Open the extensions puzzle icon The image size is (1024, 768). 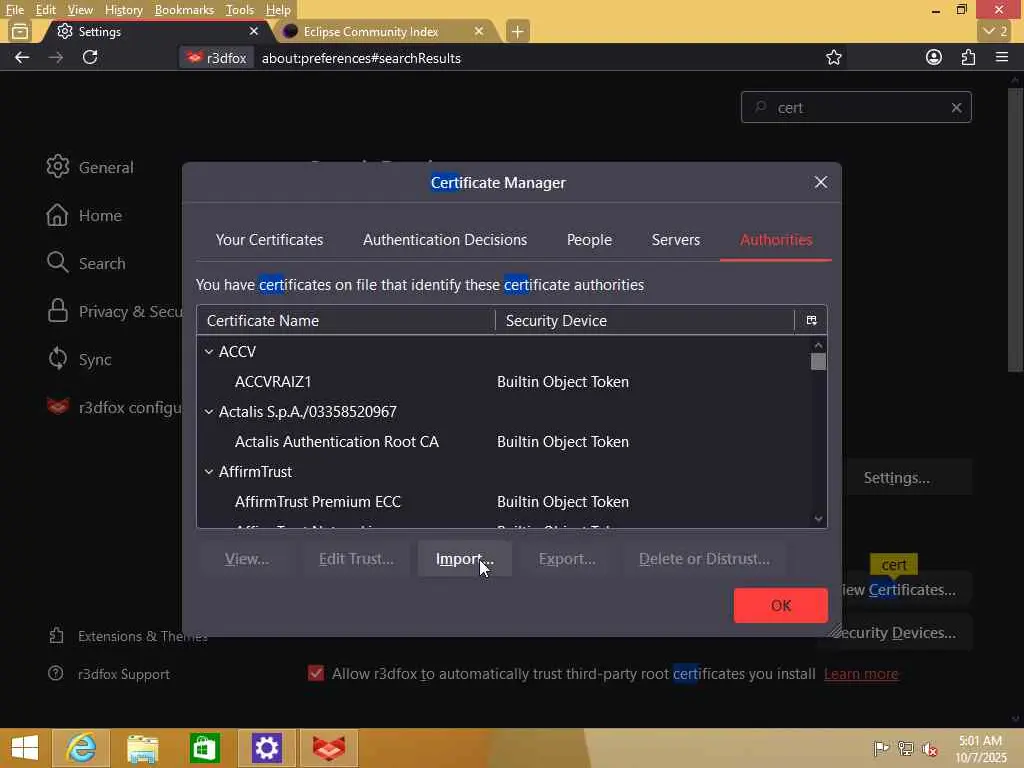[968, 57]
